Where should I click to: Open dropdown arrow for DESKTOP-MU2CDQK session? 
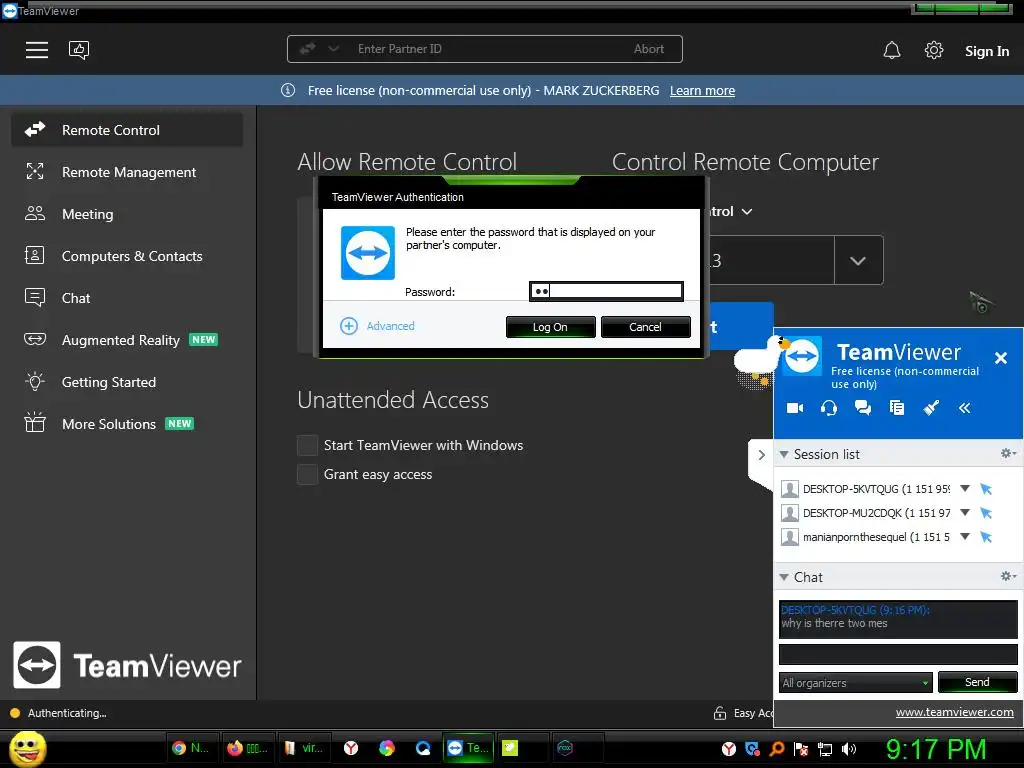coord(965,513)
